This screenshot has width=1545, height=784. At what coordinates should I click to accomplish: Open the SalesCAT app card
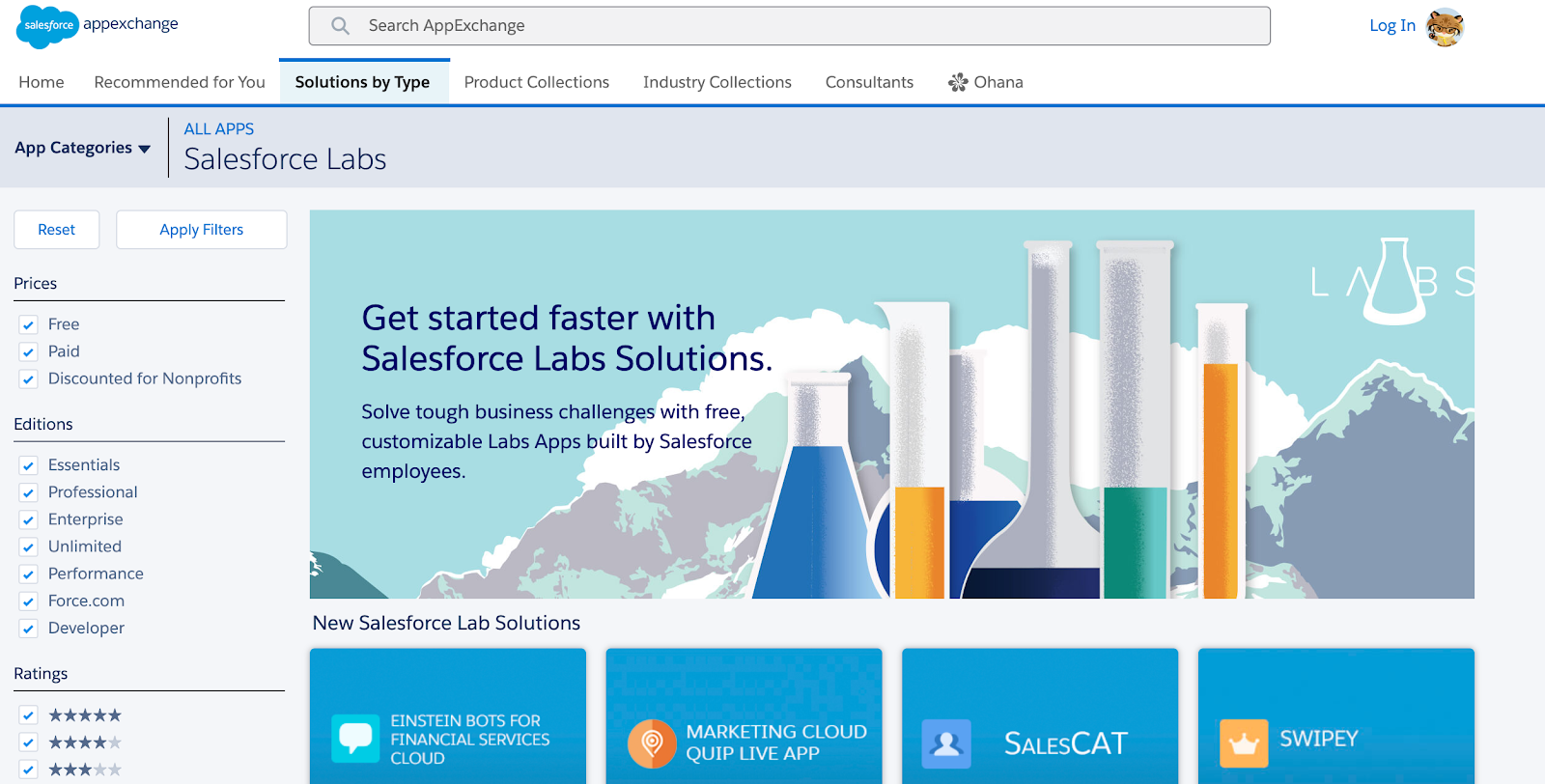click(x=1040, y=716)
